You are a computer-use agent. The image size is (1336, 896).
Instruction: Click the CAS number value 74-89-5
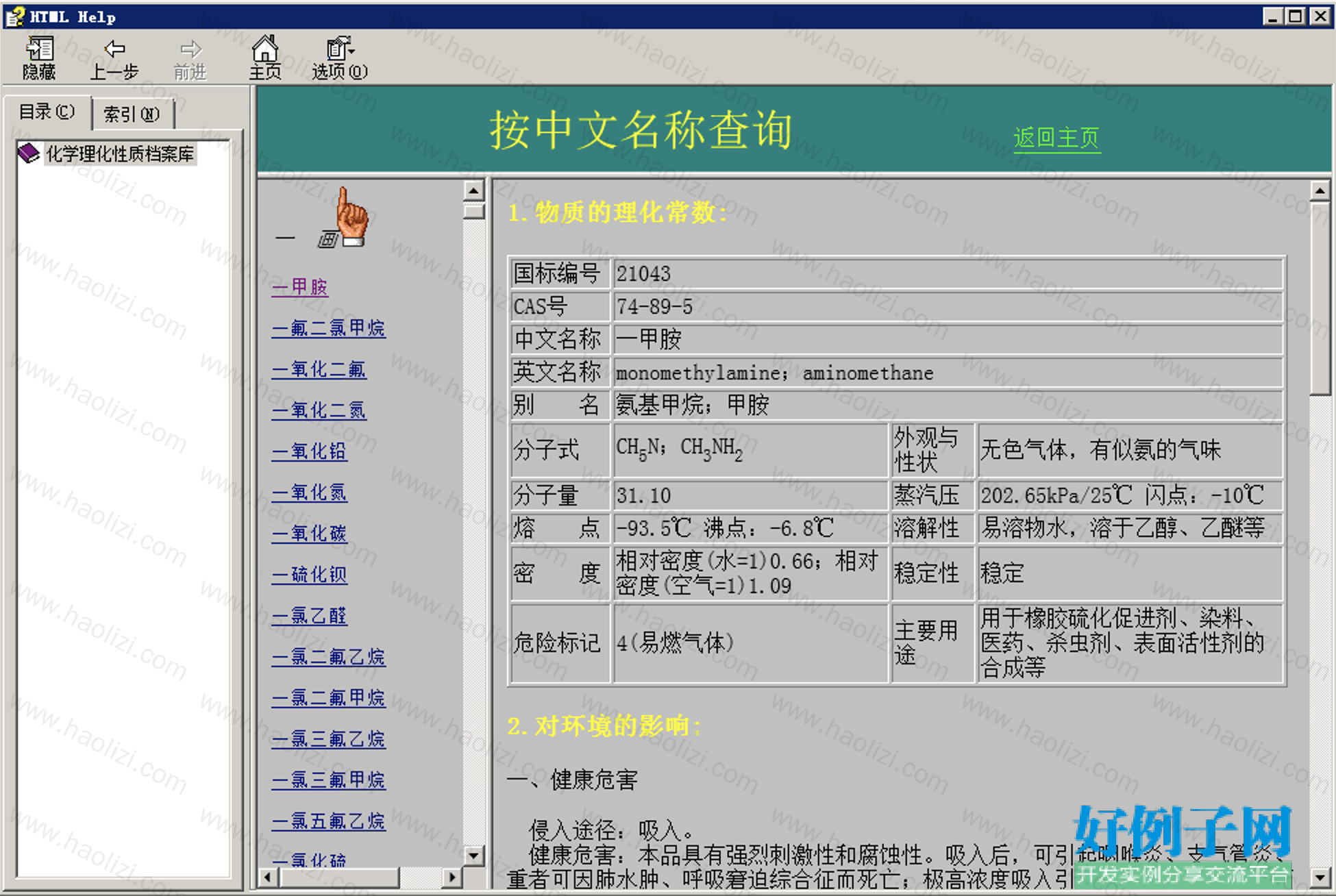655,306
